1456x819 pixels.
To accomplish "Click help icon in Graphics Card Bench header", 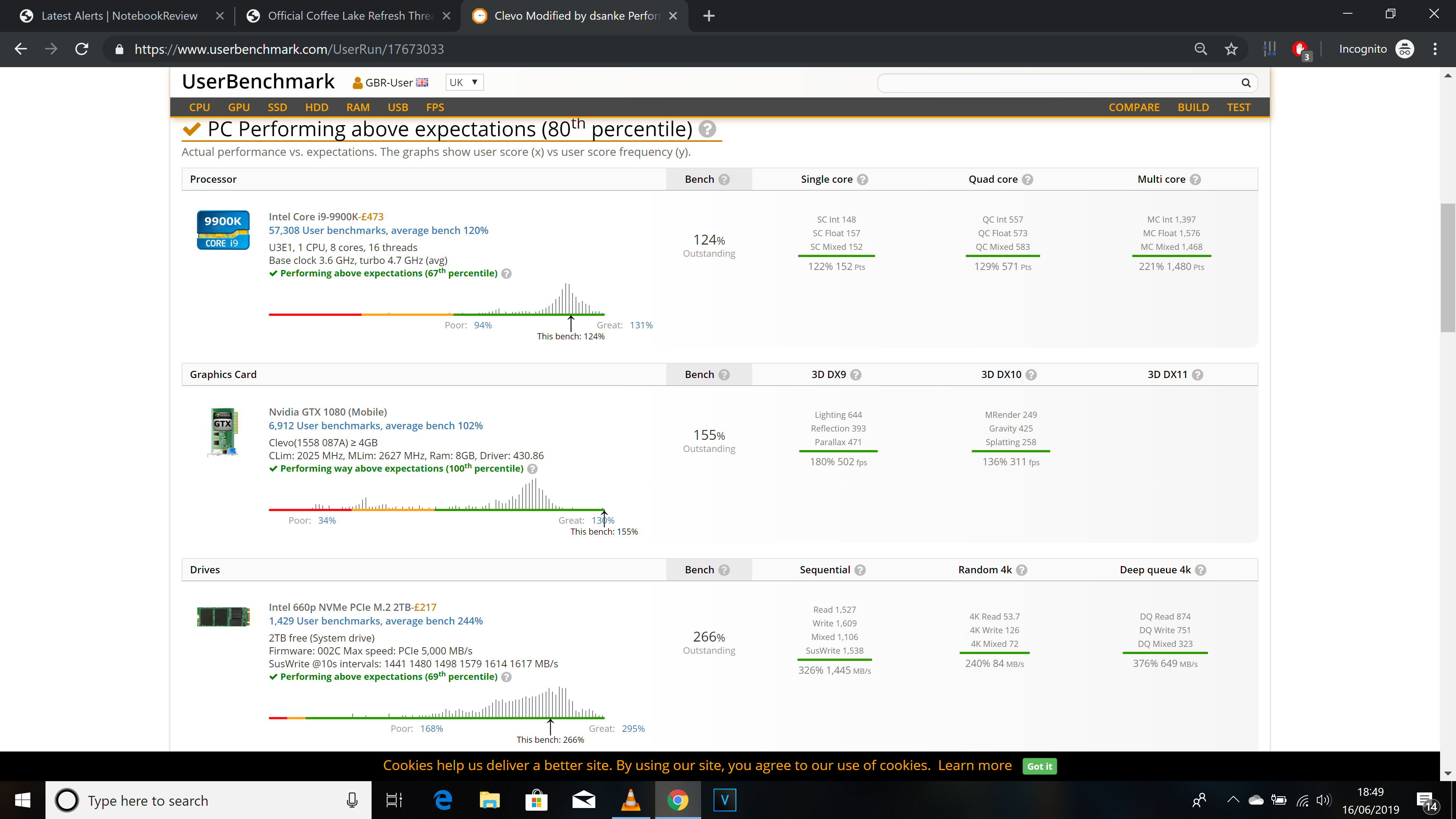I will 724,375.
